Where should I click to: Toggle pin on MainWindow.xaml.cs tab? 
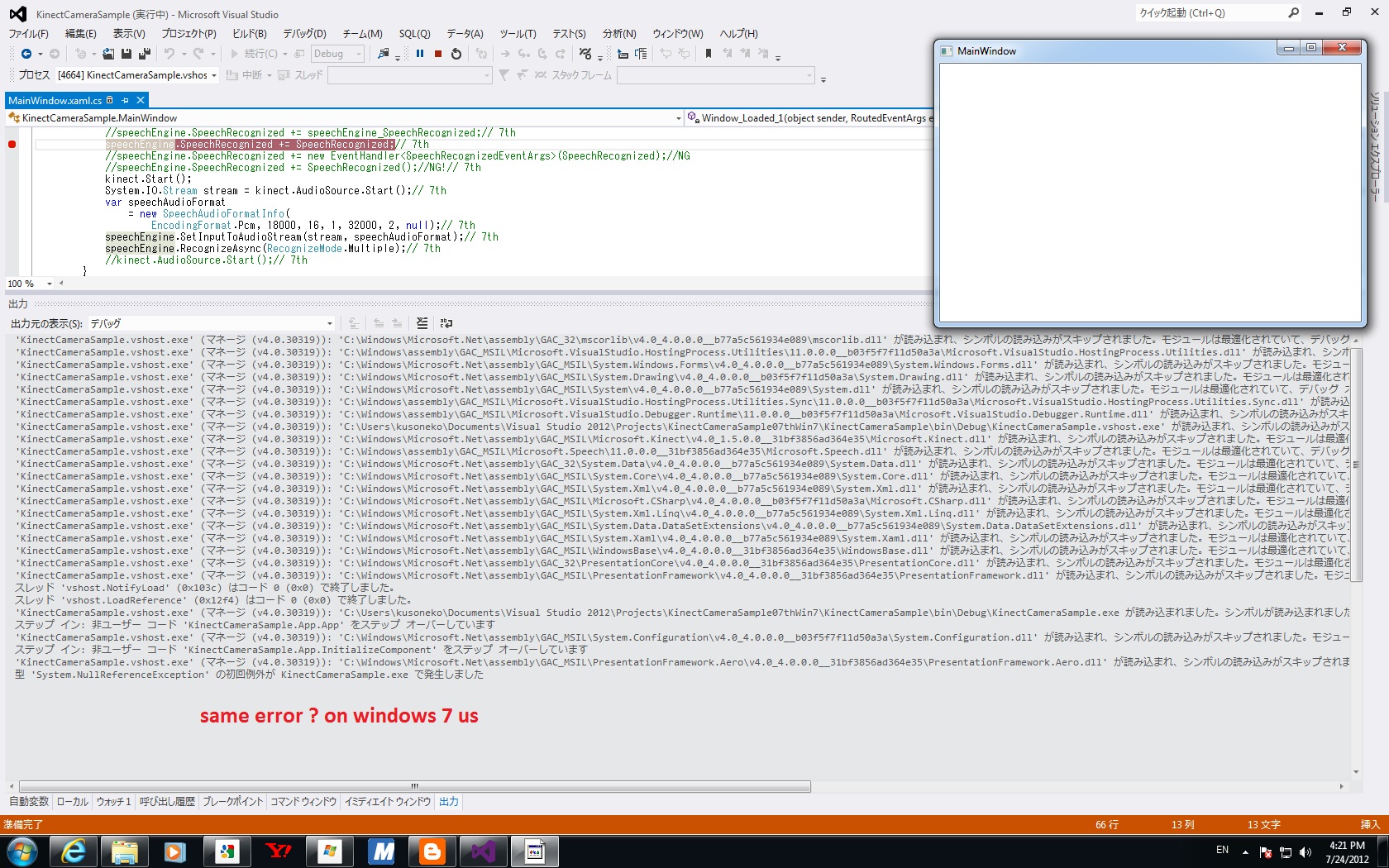126,100
